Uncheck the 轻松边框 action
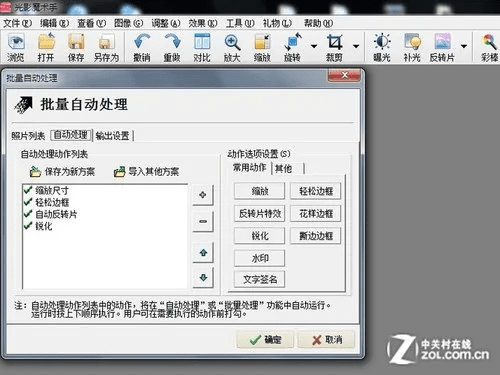 (28, 202)
